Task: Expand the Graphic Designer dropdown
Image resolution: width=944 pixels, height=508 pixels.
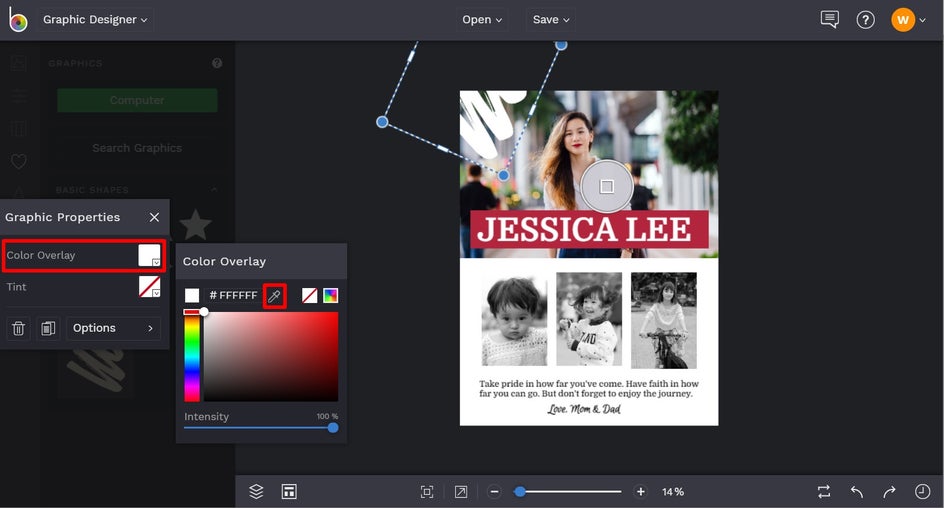Action: tap(96, 20)
